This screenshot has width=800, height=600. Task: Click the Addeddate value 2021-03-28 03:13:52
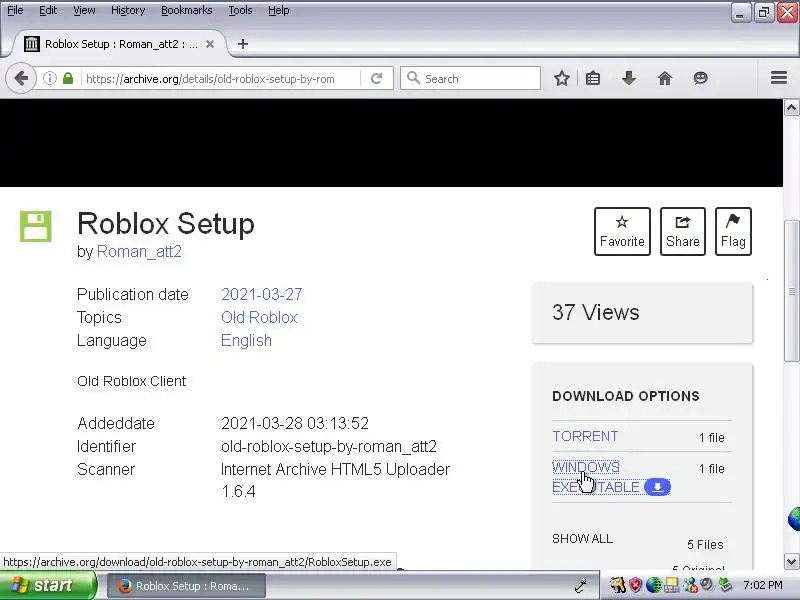(295, 423)
